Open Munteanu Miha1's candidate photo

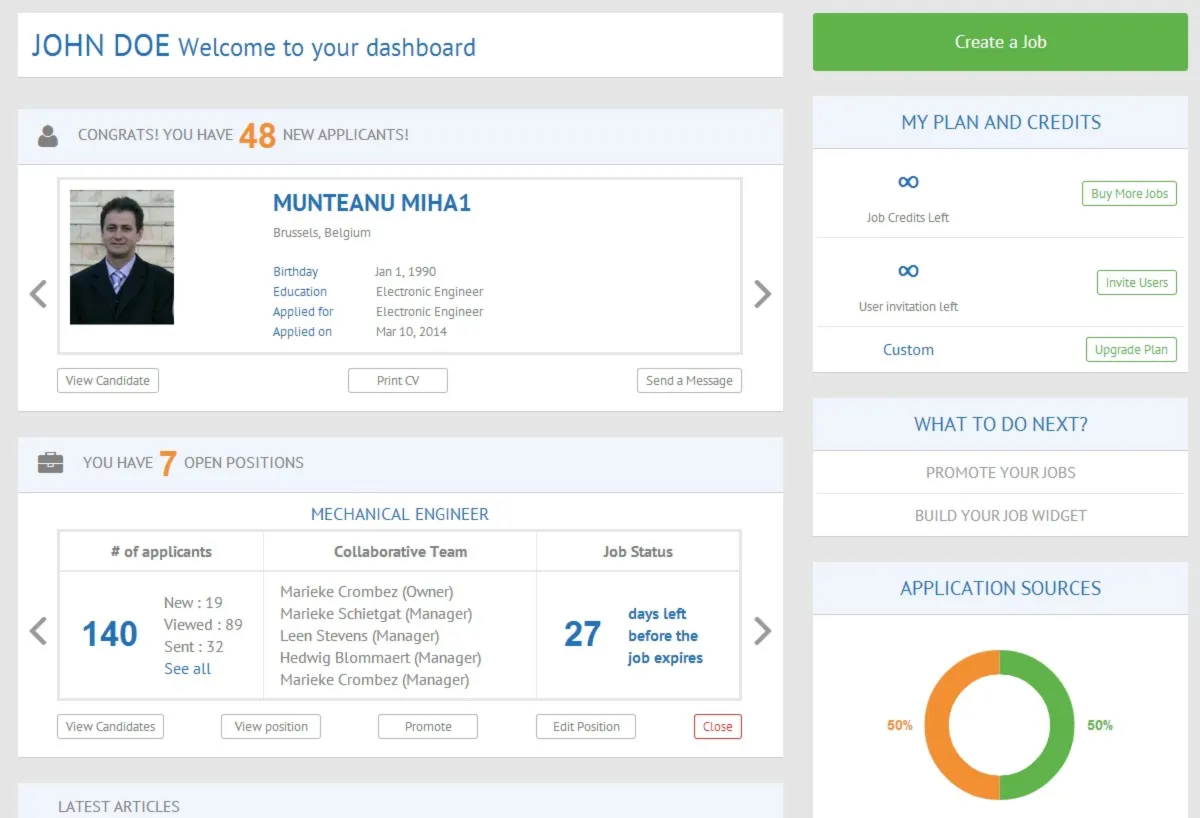(x=122, y=257)
